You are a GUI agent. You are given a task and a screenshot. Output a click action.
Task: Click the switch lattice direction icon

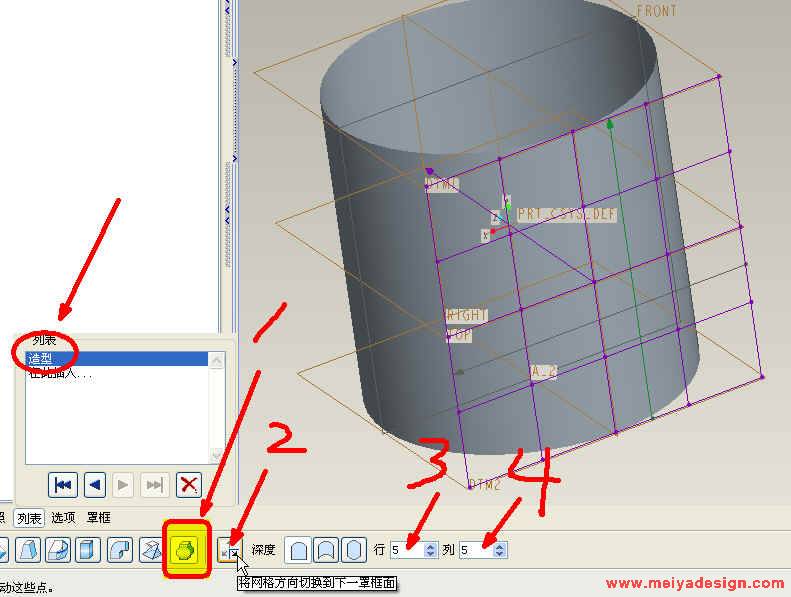[x=229, y=550]
